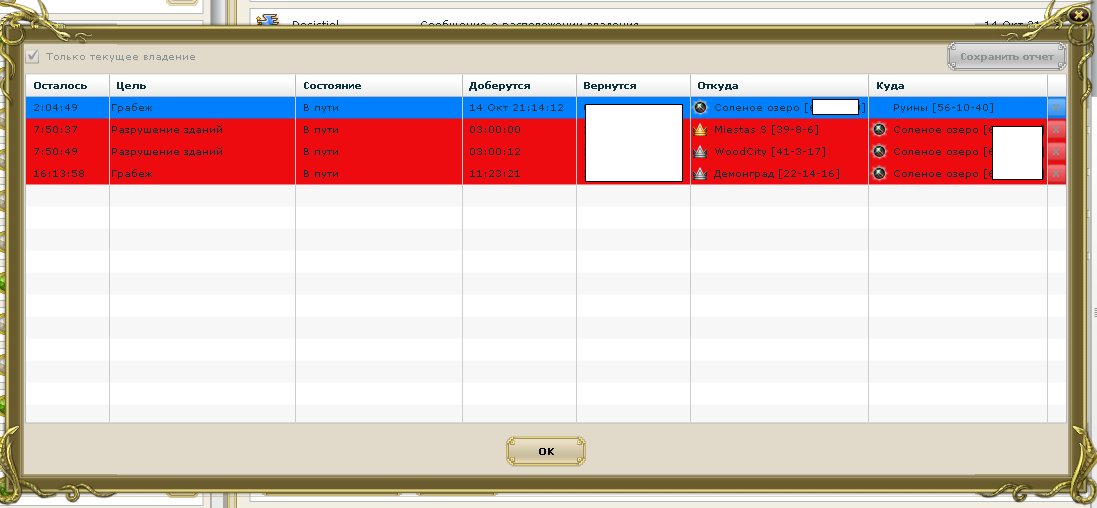Cancel the Демонград mission with X
The height and width of the screenshot is (508, 1097).
point(1056,174)
